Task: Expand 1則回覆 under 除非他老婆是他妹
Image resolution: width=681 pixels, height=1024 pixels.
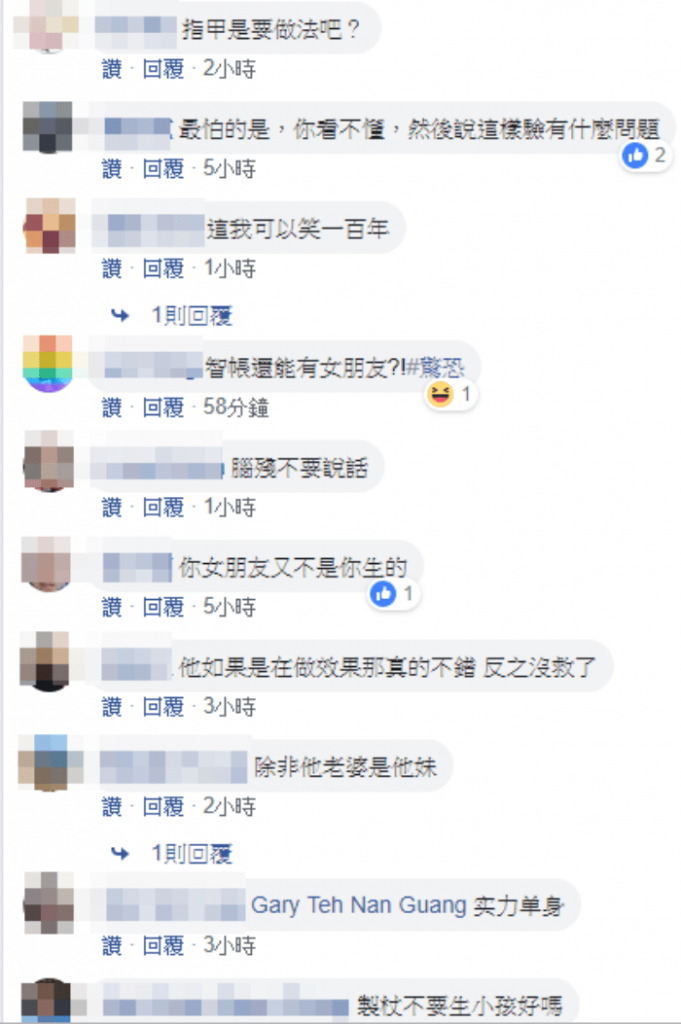Action: pyautogui.click(x=192, y=854)
